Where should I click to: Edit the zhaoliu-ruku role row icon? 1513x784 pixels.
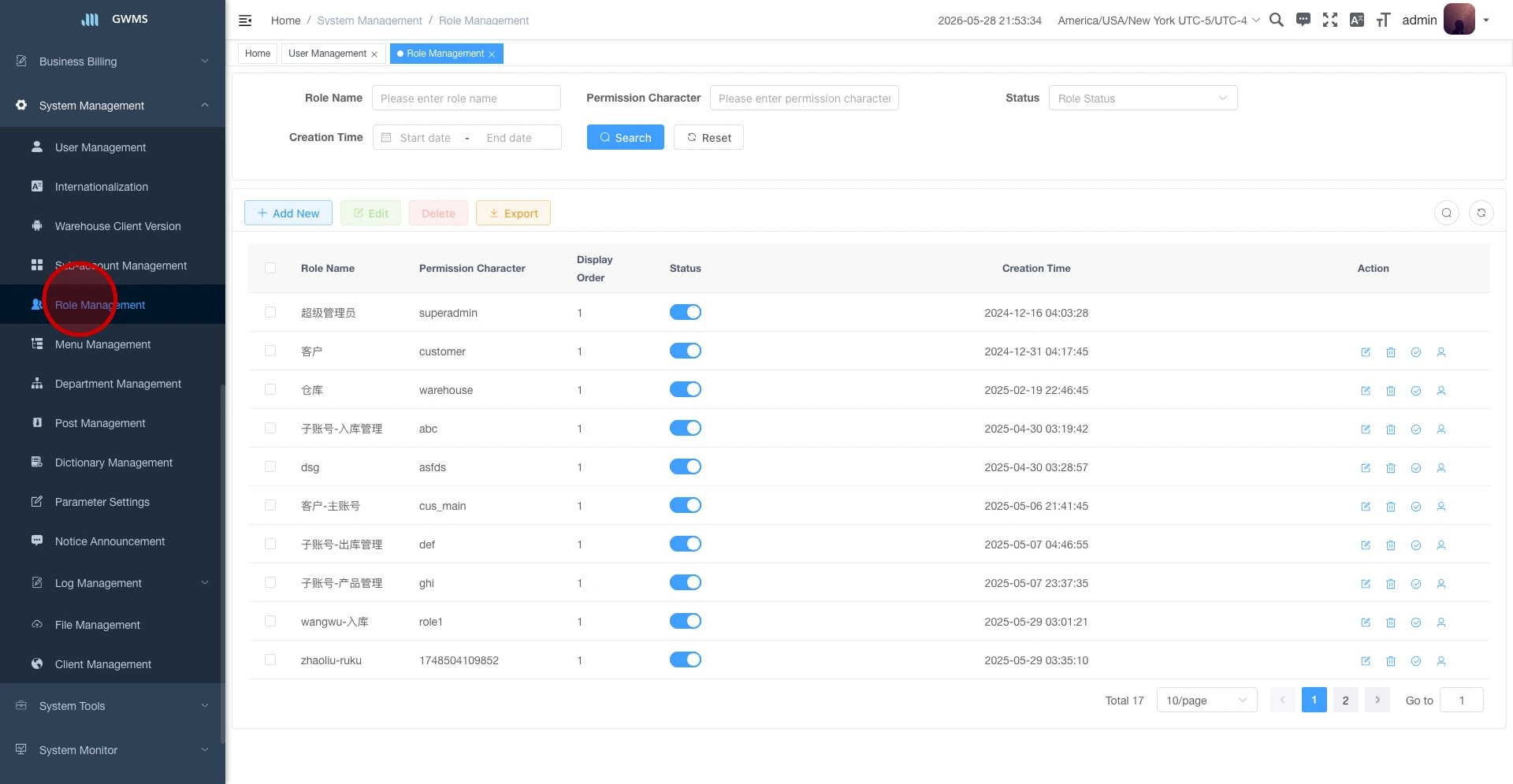point(1366,661)
